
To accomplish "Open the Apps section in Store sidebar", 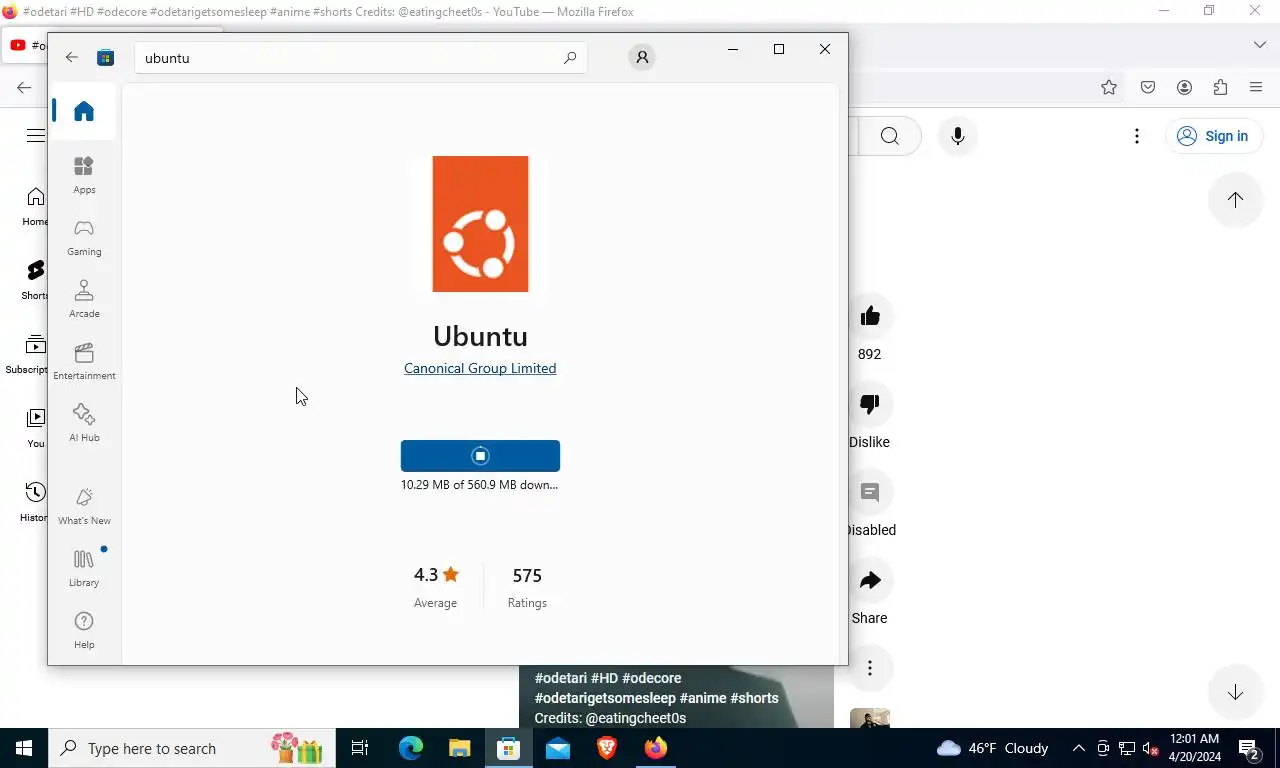I will [84, 175].
